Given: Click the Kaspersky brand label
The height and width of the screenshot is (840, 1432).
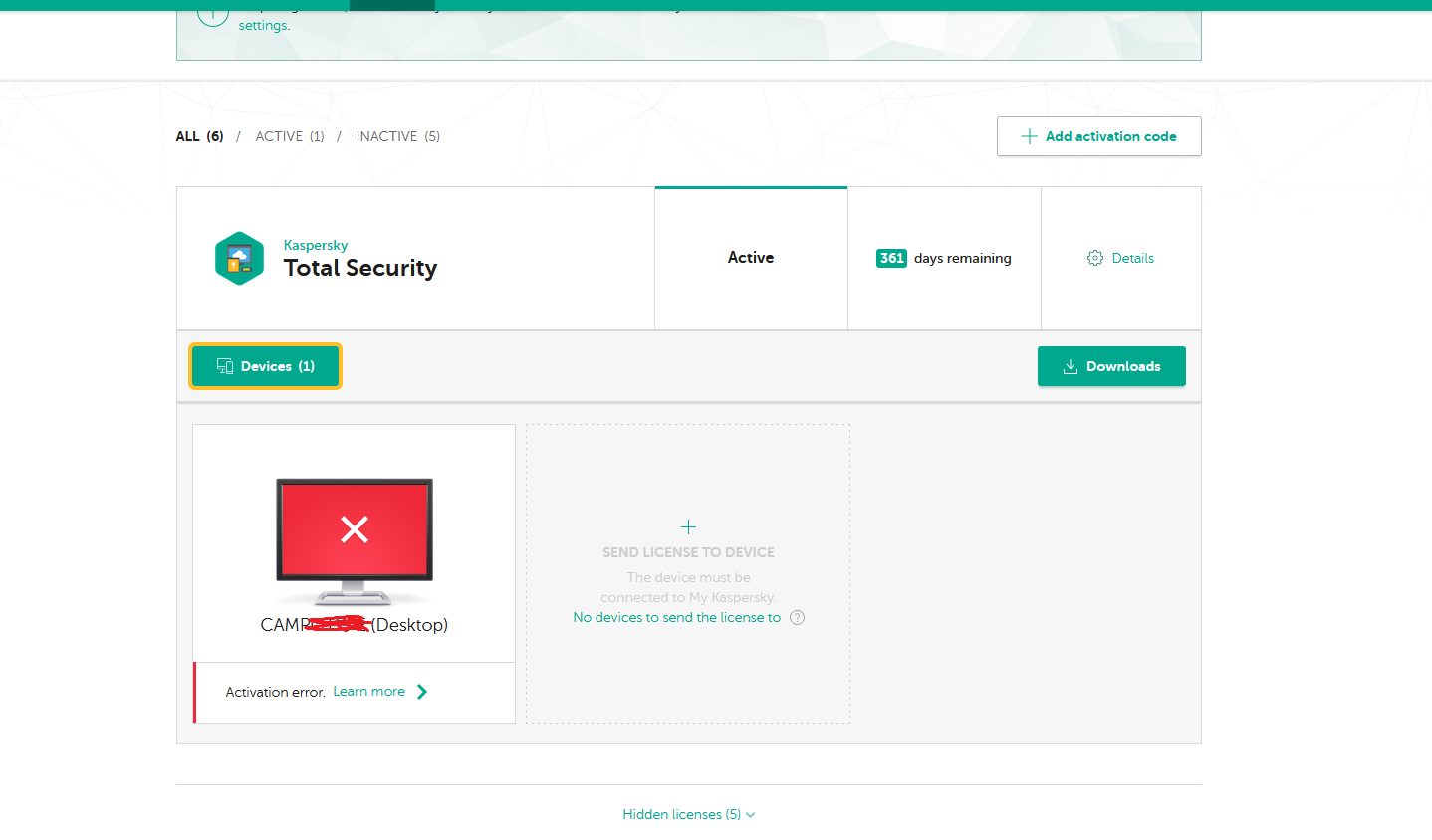Looking at the screenshot, I should (316, 245).
